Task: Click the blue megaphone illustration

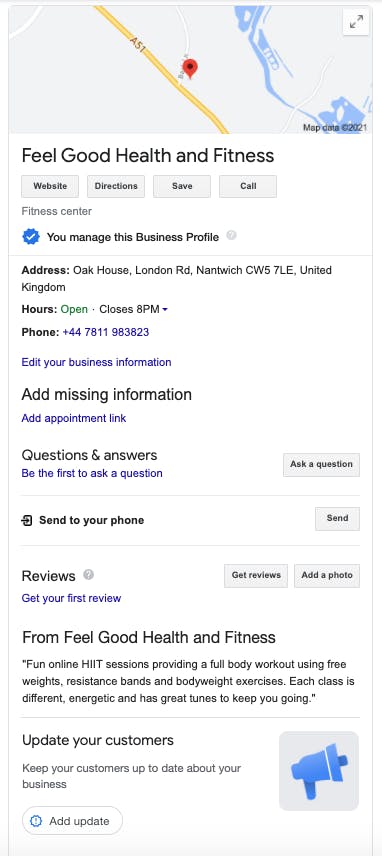Action: tap(319, 771)
